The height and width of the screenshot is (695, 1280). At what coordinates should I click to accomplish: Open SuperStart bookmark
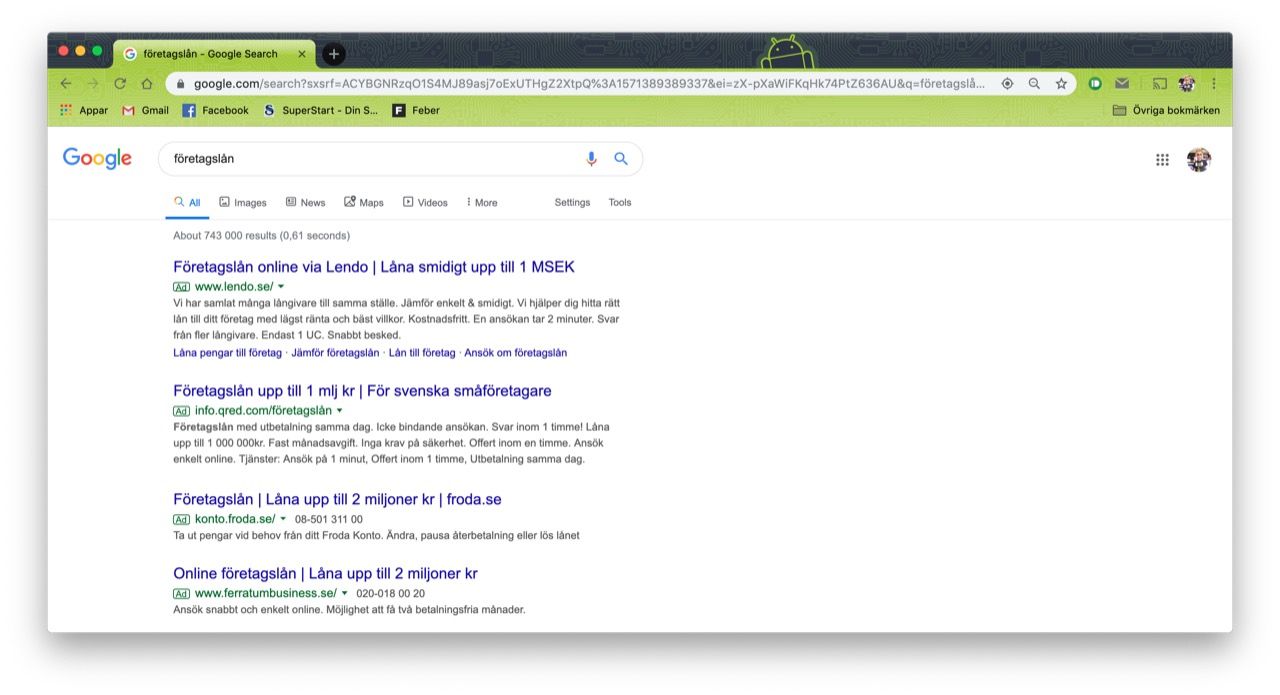pos(320,110)
